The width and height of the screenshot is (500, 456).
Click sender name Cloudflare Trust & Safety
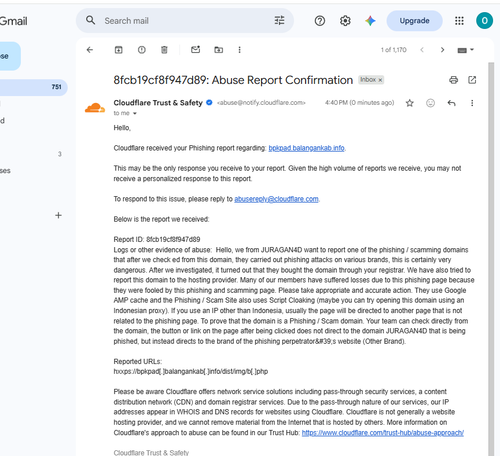(x=158, y=103)
